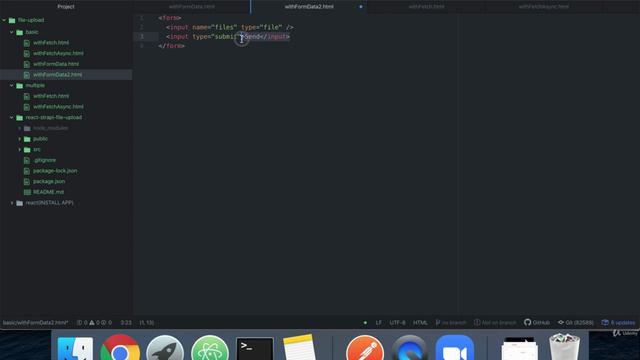The height and width of the screenshot is (360, 640).
Task: Launch Postman from the Dock
Action: (365, 348)
